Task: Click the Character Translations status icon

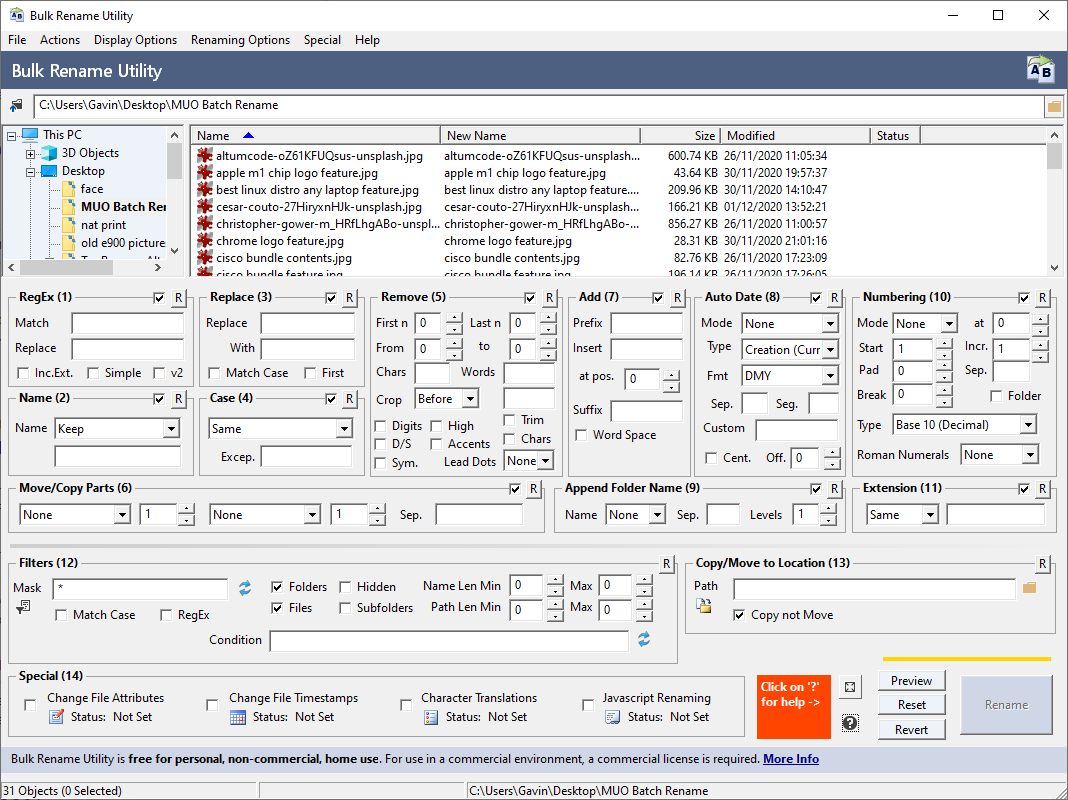Action: click(x=431, y=717)
